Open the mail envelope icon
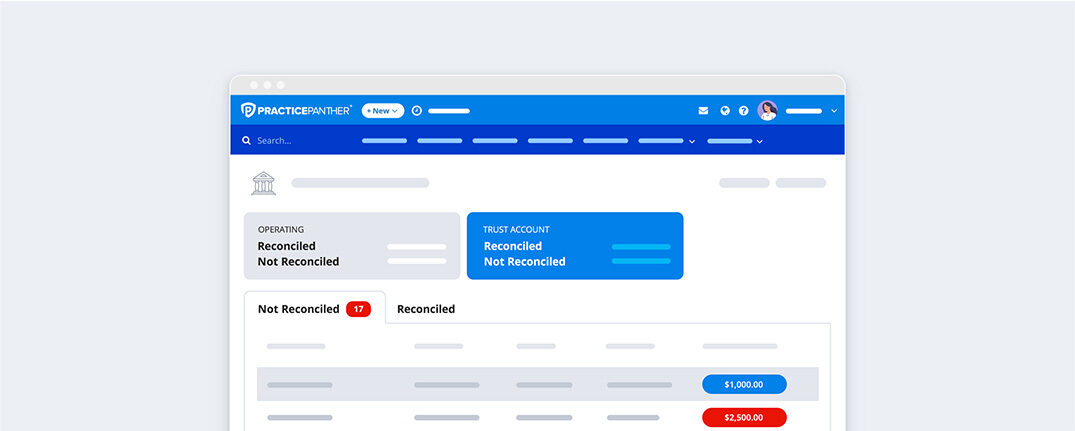The image size is (1075, 431). (x=703, y=110)
